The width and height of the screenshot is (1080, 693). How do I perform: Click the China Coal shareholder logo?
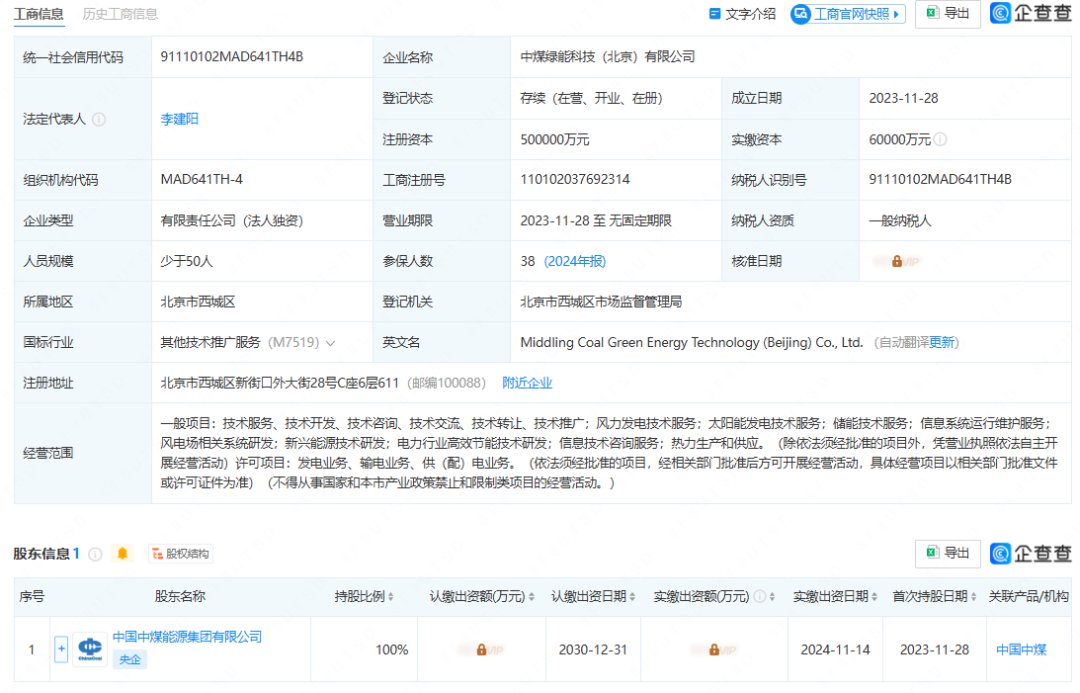[x=90, y=649]
